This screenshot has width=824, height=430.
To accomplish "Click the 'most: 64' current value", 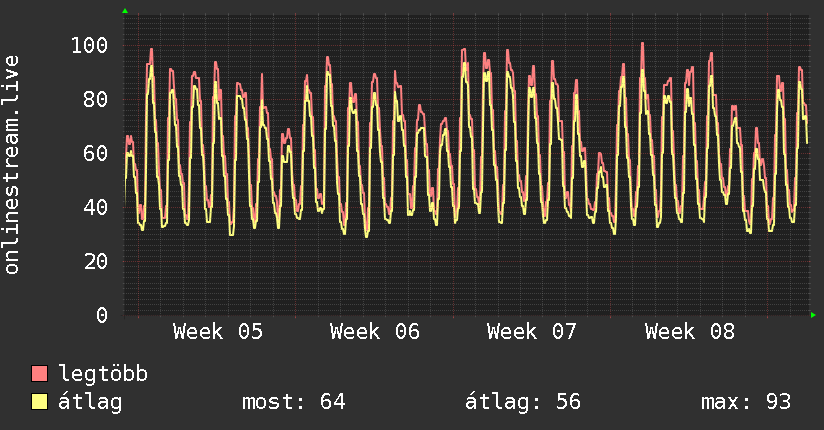I will pos(294,402).
